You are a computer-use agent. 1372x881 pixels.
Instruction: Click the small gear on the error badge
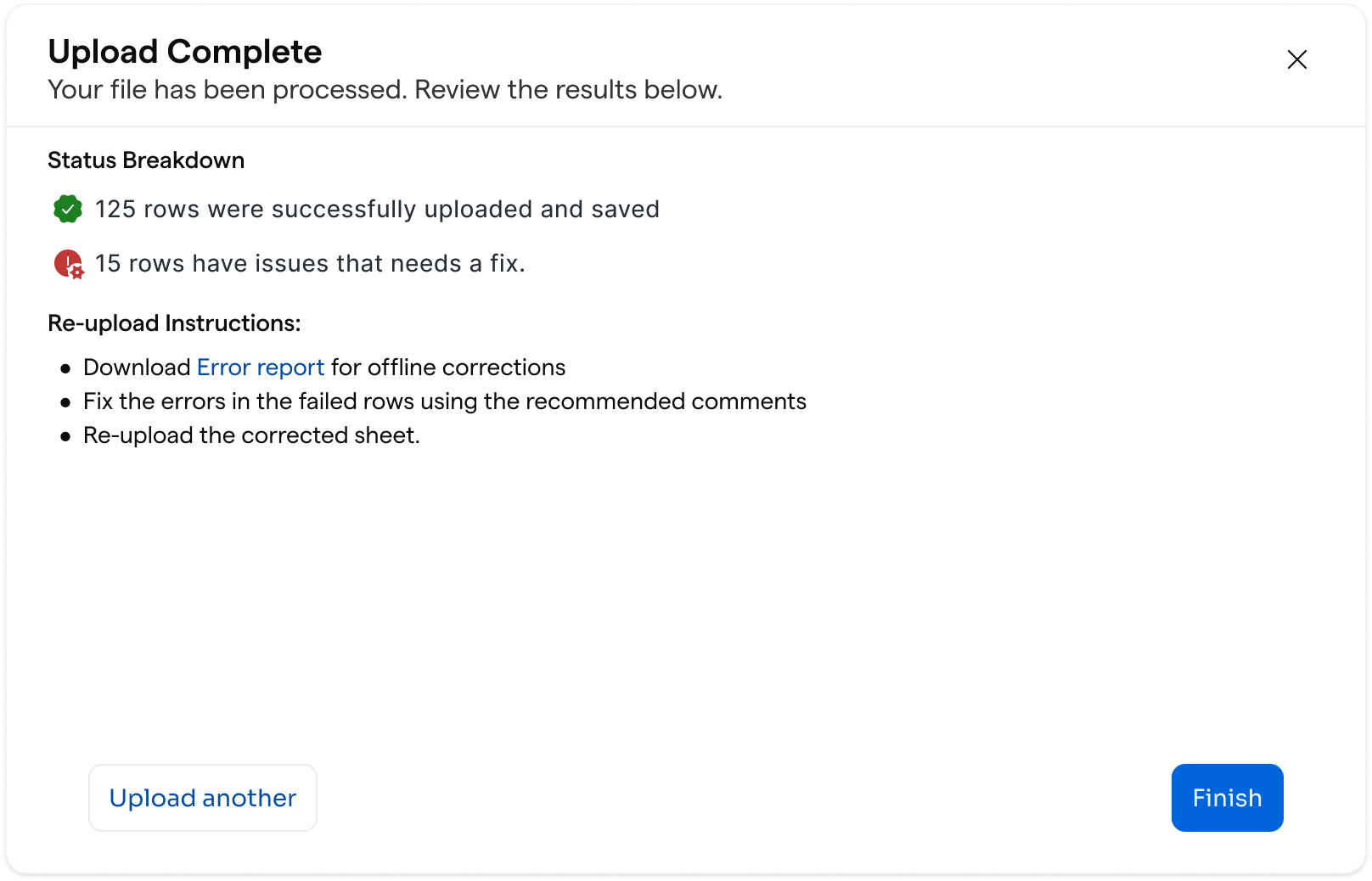pos(77,272)
